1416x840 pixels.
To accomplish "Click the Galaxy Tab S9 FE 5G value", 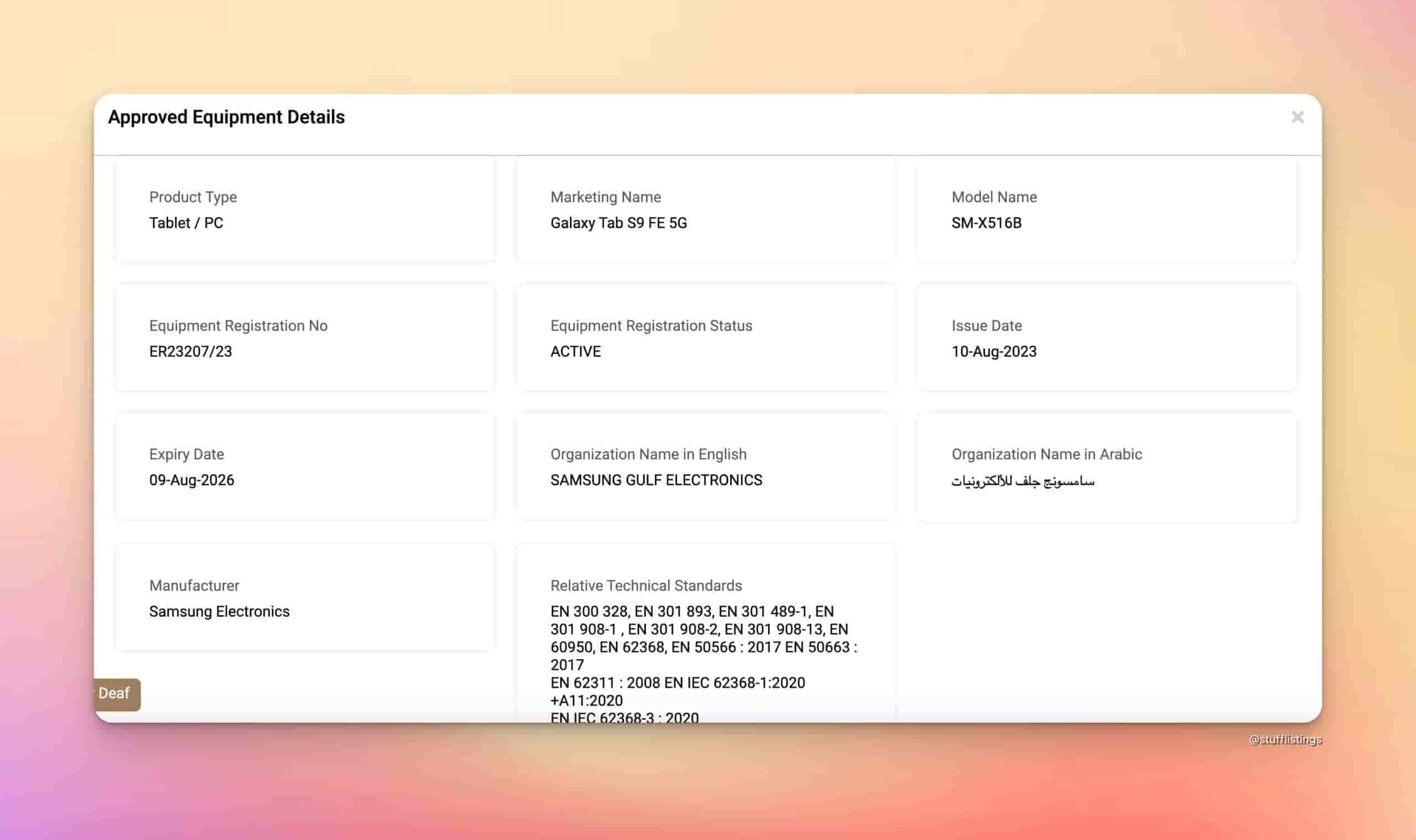I will (618, 223).
